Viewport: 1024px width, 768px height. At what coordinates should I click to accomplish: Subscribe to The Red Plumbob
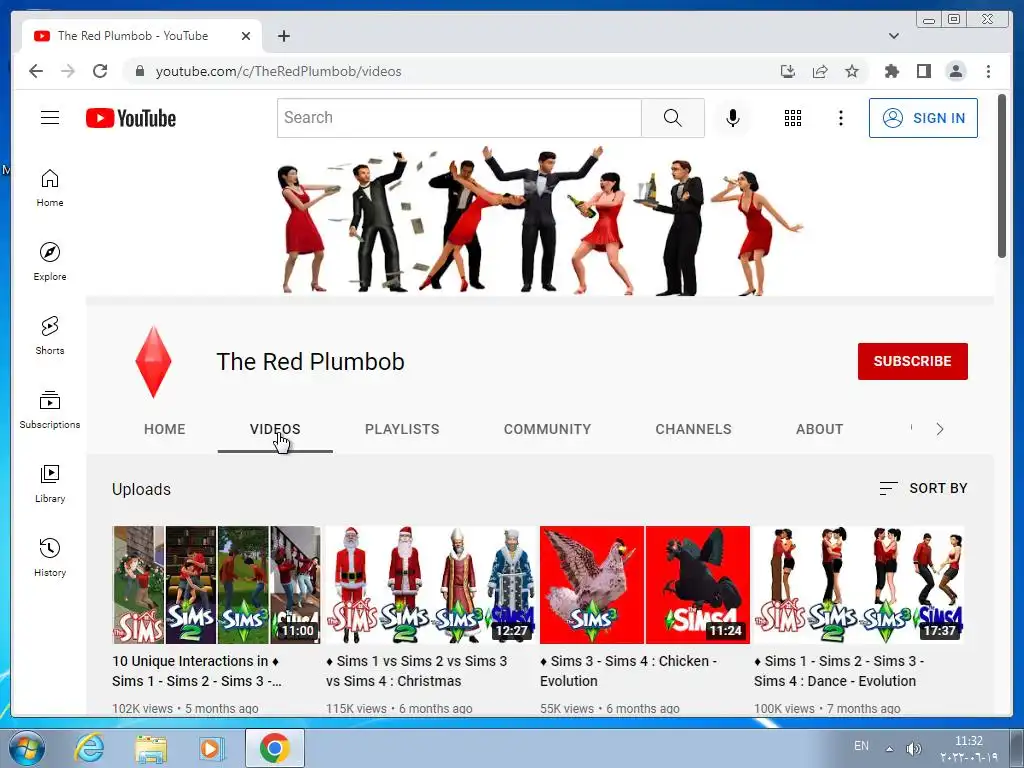point(912,361)
